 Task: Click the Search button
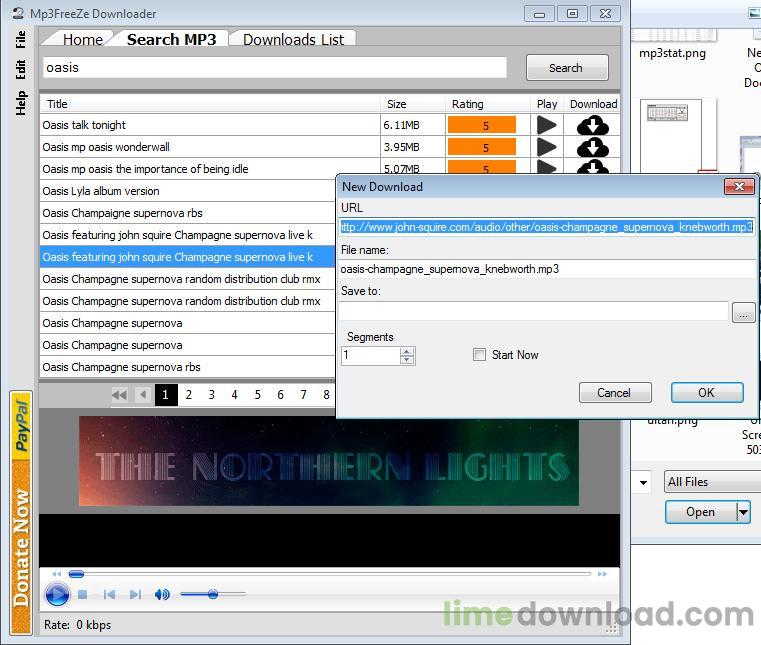(x=566, y=67)
